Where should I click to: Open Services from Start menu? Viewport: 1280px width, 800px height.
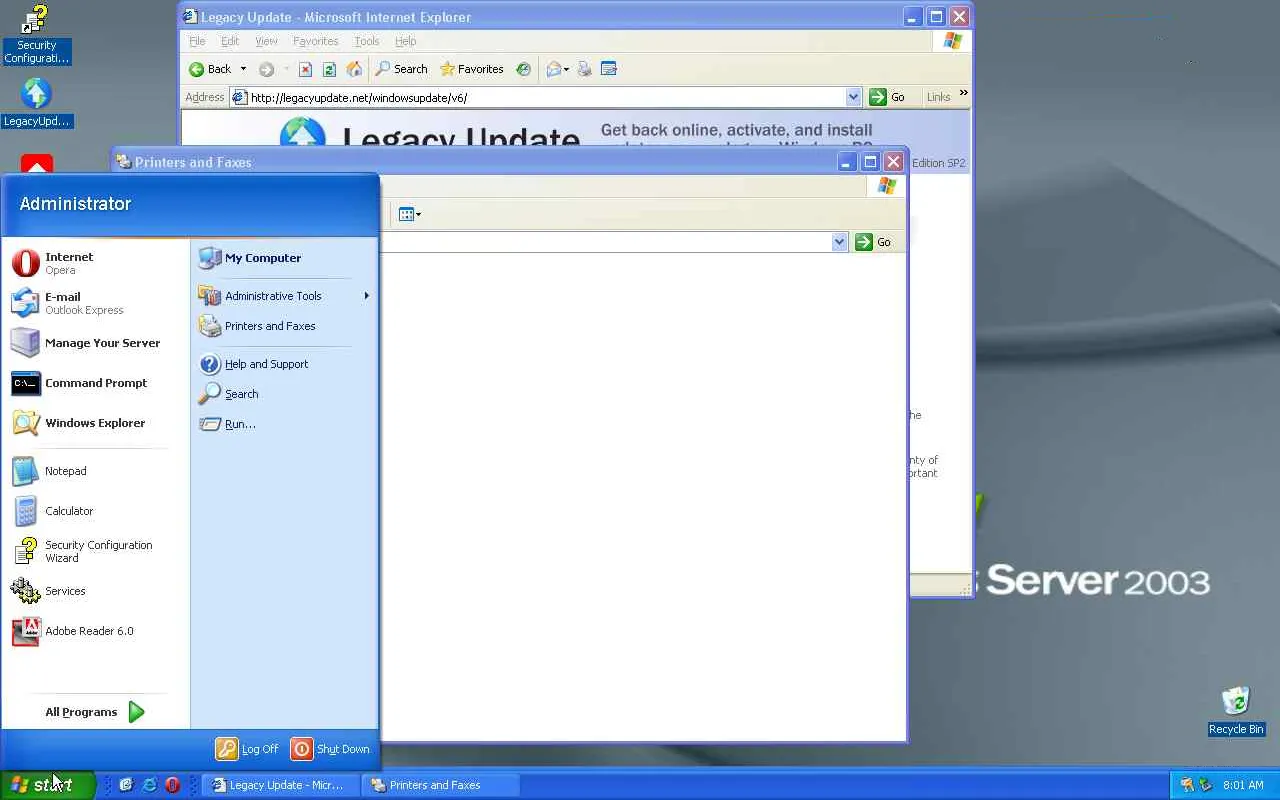point(96,591)
